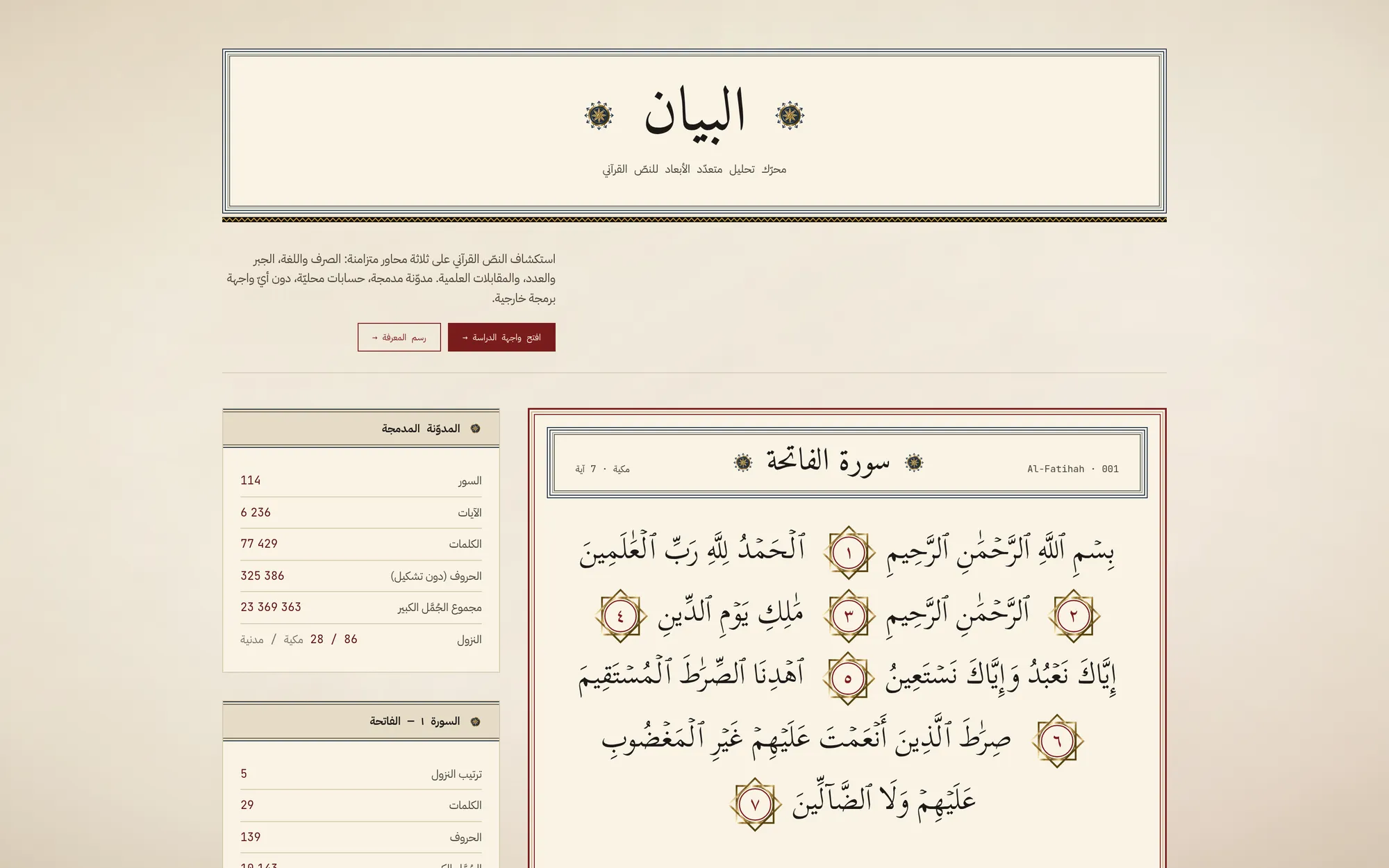Click the السور count value 114
This screenshot has width=1389, height=868.
[x=251, y=481]
